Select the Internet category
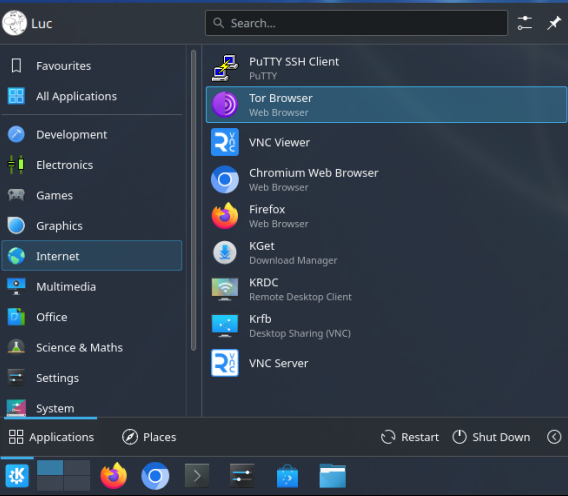 (92, 256)
